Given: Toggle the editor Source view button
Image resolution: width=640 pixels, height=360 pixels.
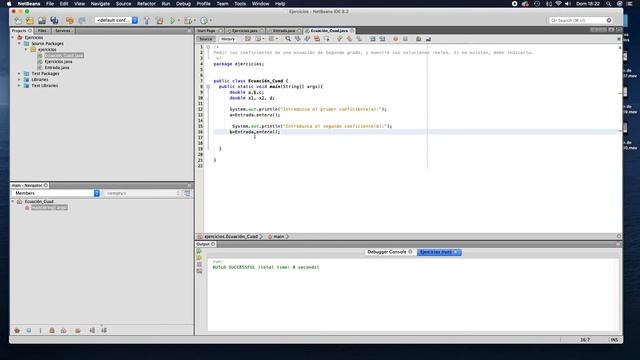Looking at the screenshot, I should tap(206, 39).
